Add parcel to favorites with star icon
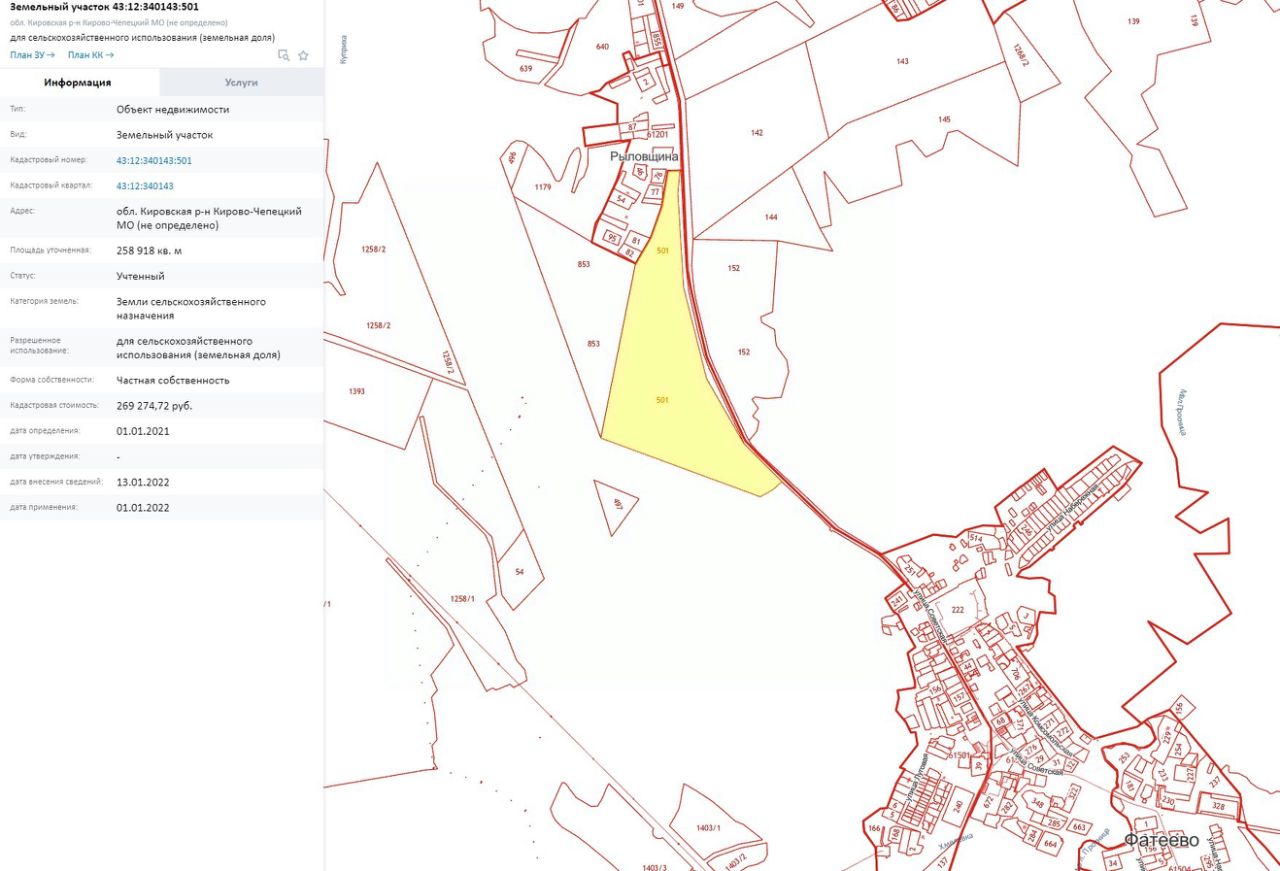 point(303,55)
